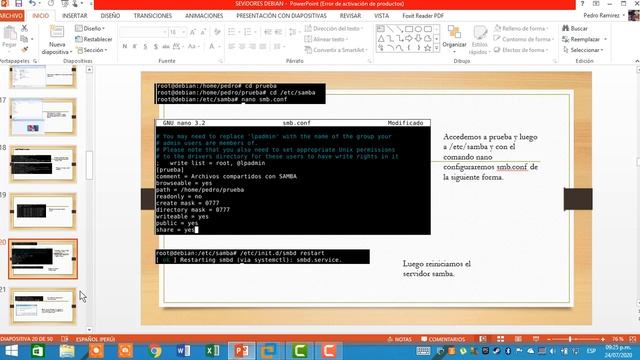640x360 pixels.
Task: Click the Pedro Ramirez account name
Action: 602,15
